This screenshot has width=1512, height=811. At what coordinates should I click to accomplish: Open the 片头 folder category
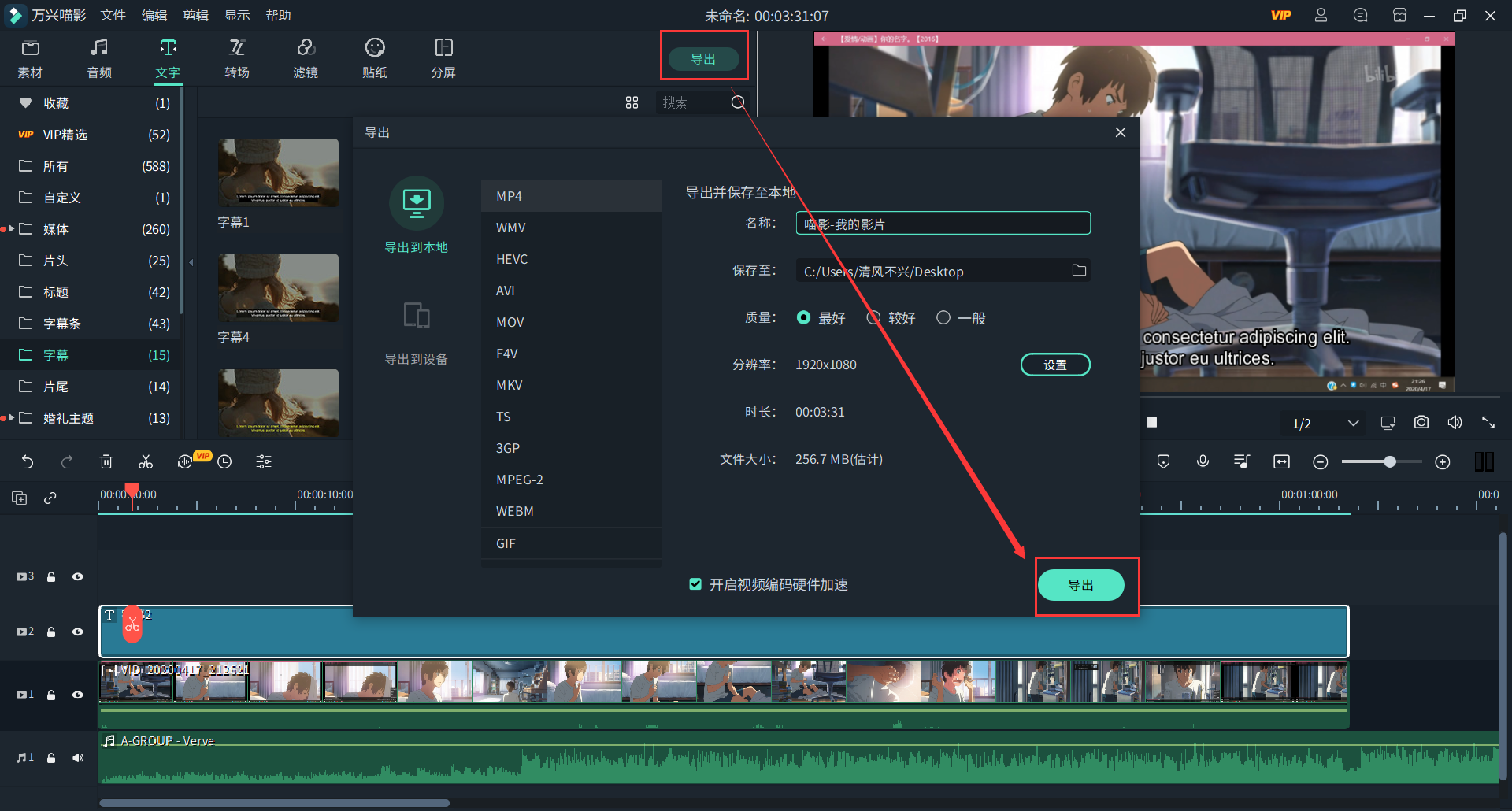pos(91,261)
